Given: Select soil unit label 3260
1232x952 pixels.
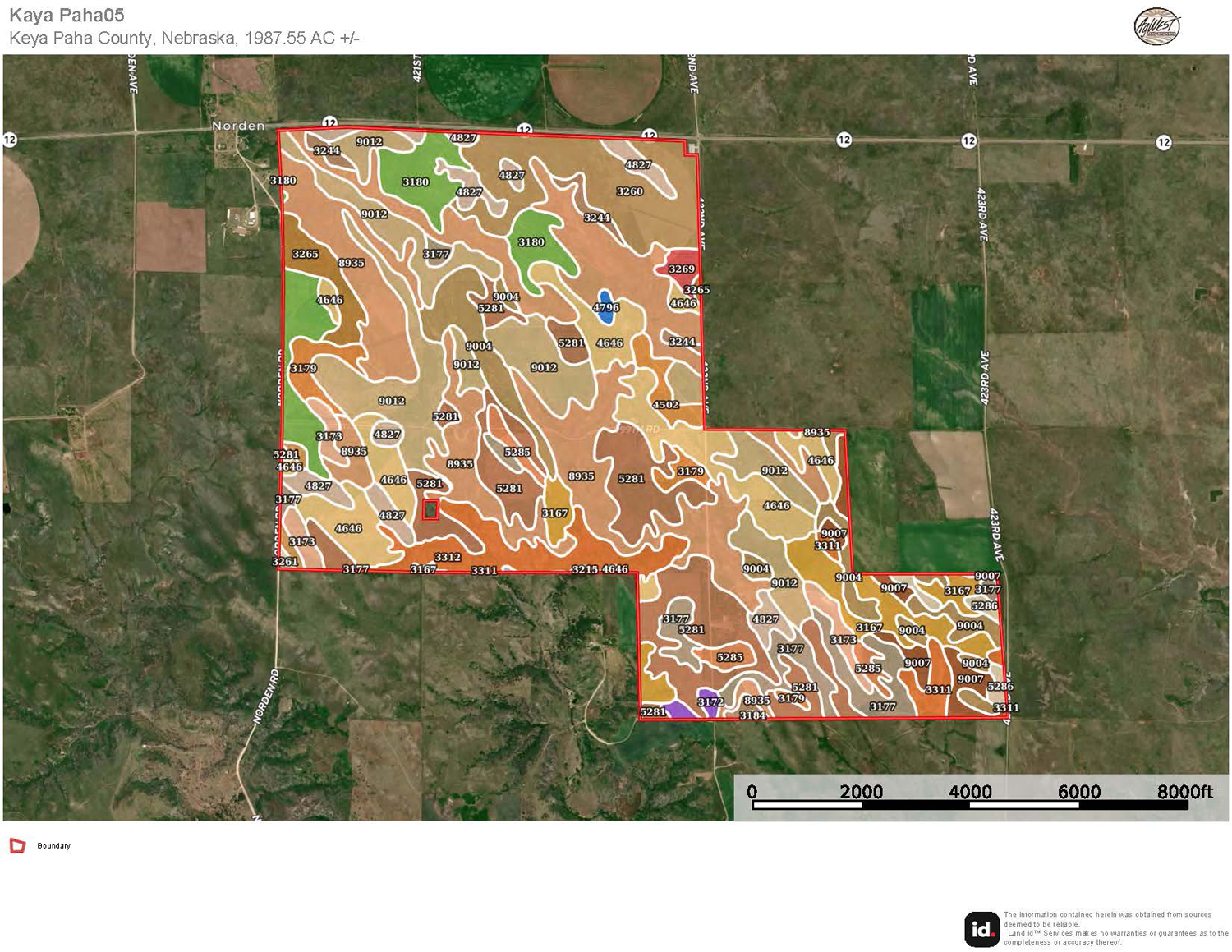Looking at the screenshot, I should (630, 191).
